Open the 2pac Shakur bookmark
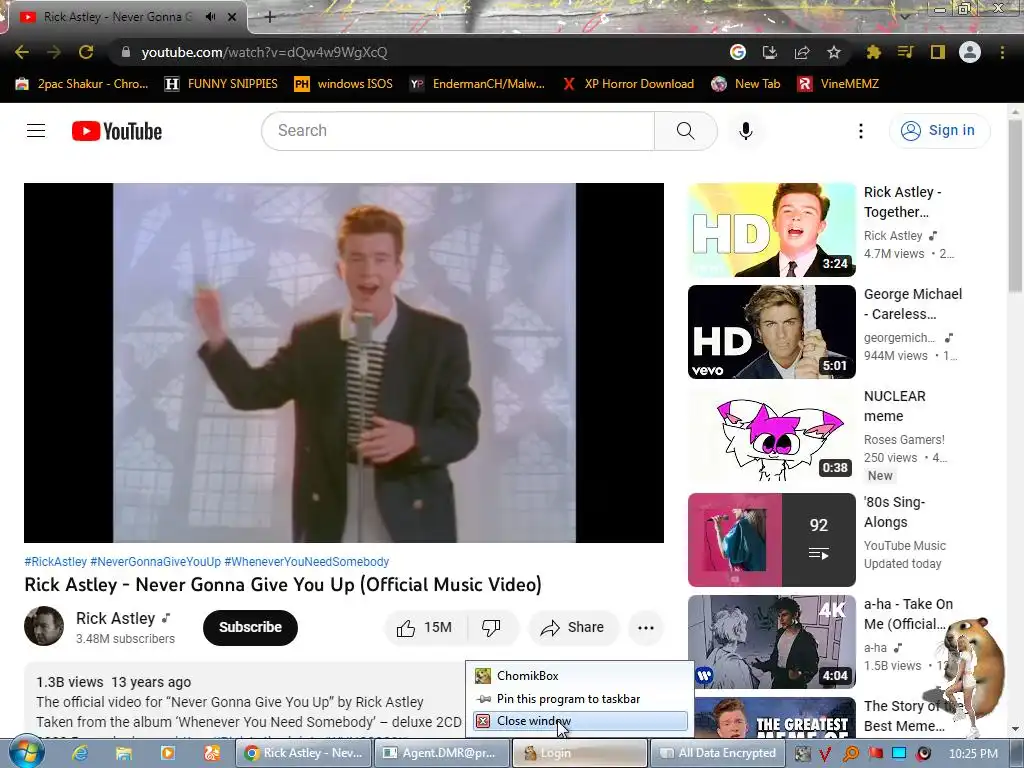1024x768 pixels. coord(81,84)
